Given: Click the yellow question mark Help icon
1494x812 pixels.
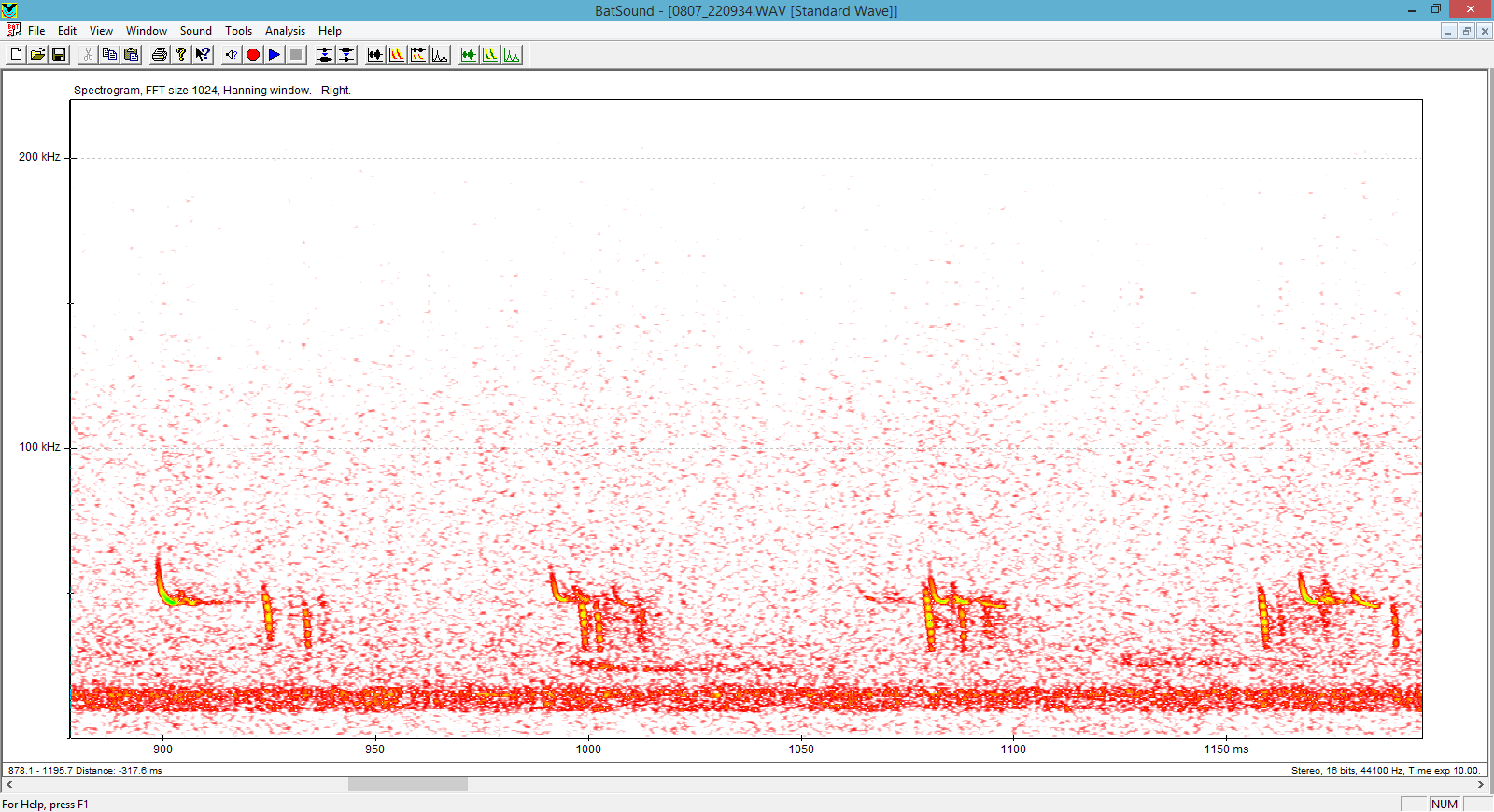Looking at the screenshot, I should tap(181, 55).
